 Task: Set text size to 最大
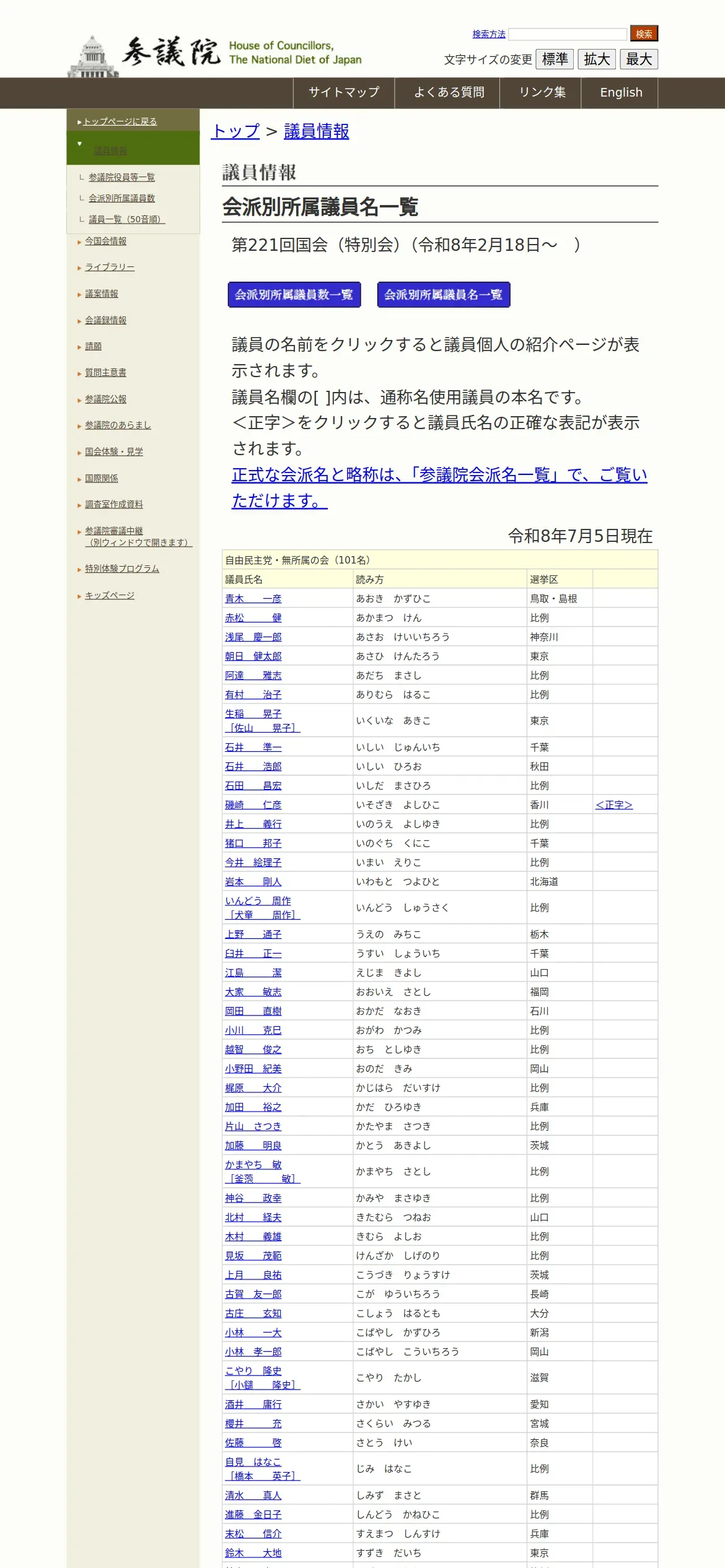639,59
